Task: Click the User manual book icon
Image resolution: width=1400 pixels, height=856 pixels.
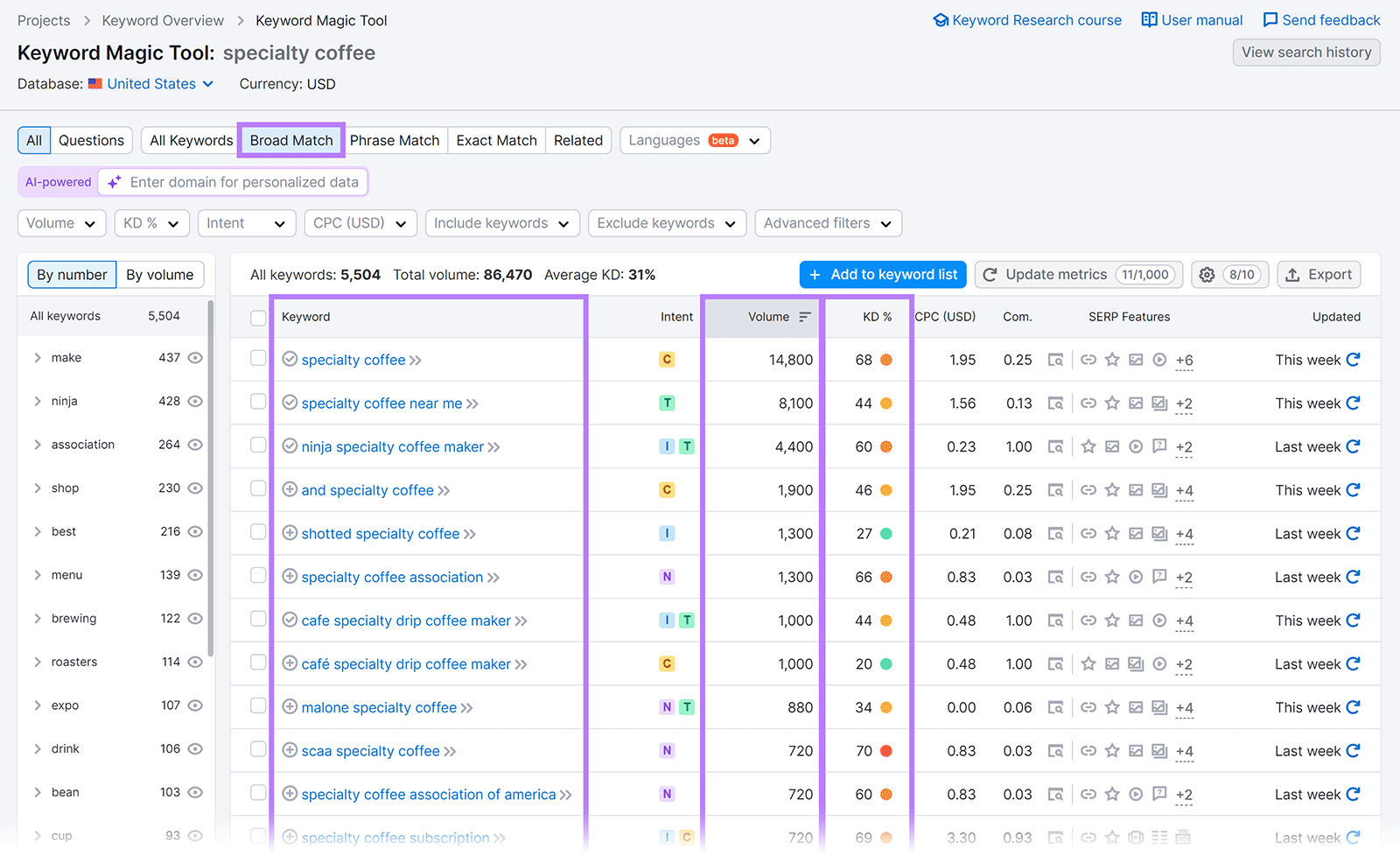Action: tap(1148, 19)
